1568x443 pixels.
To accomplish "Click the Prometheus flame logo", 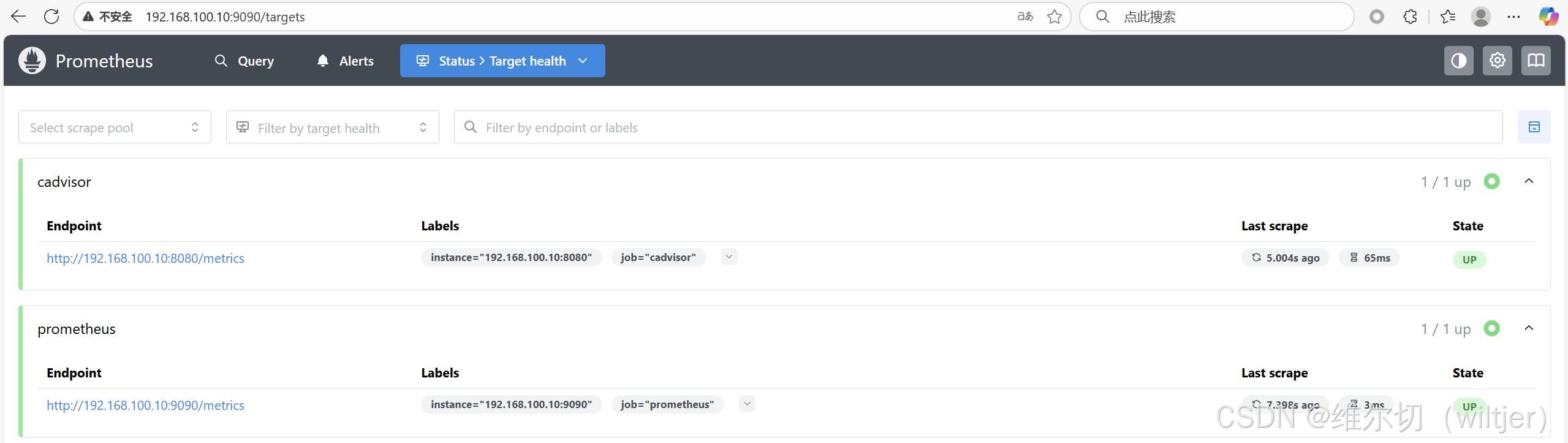I will coord(32,61).
